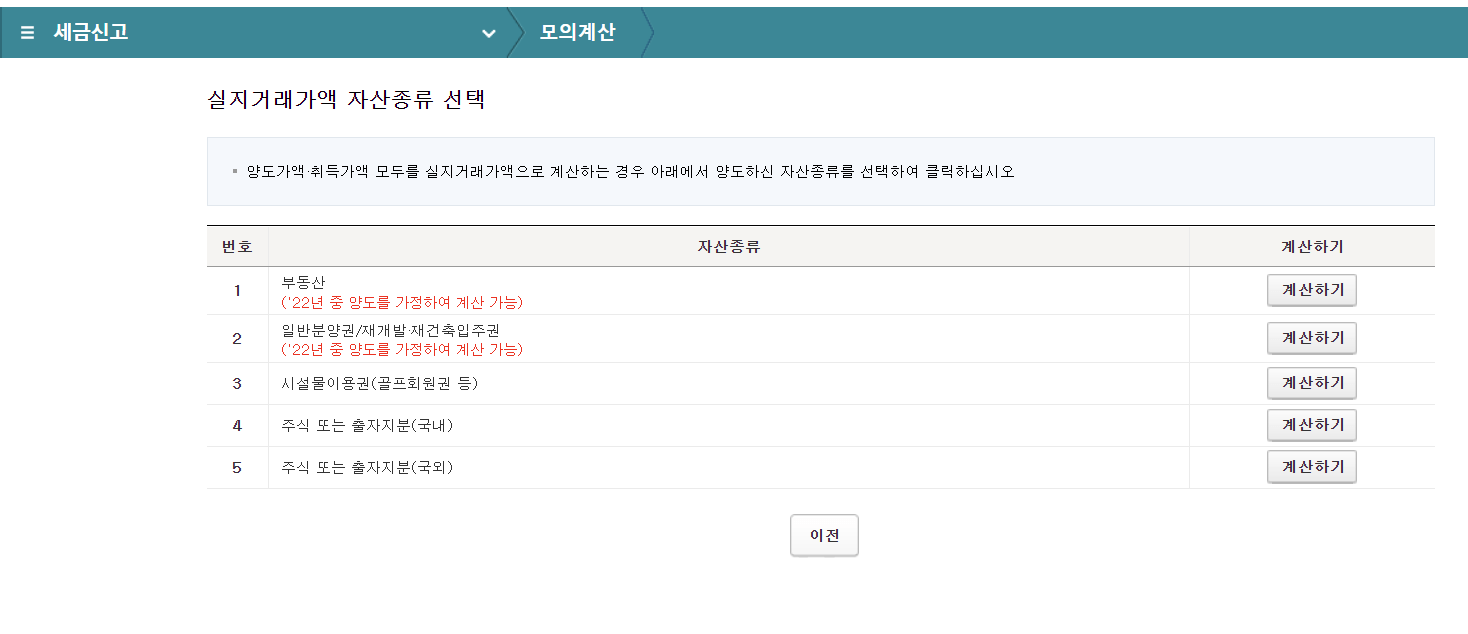This screenshot has width=1468, height=634.
Task: Click 계산하기 for 시설물이용권(골프회원권 등)
Action: point(1312,383)
